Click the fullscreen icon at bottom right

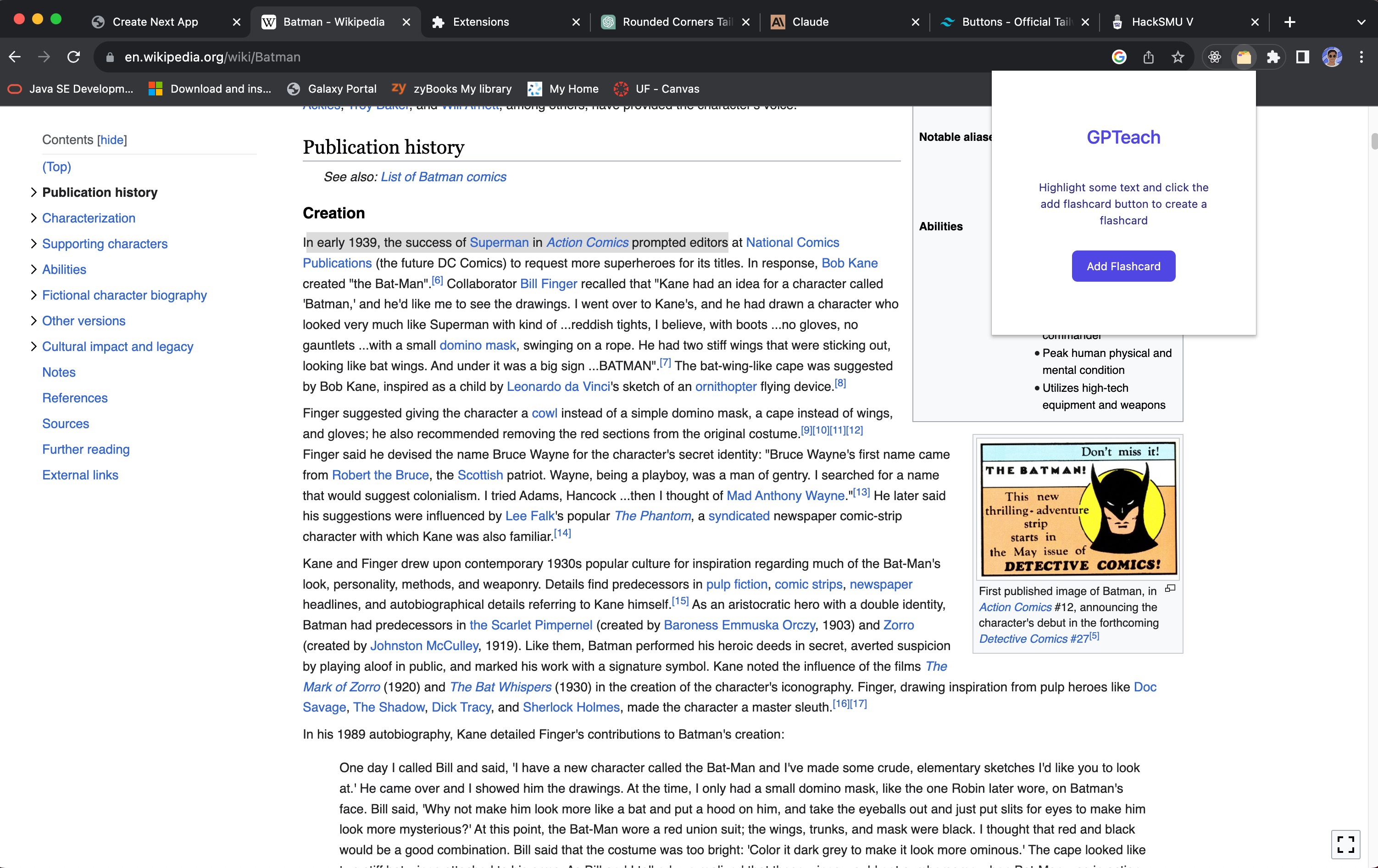[1345, 844]
